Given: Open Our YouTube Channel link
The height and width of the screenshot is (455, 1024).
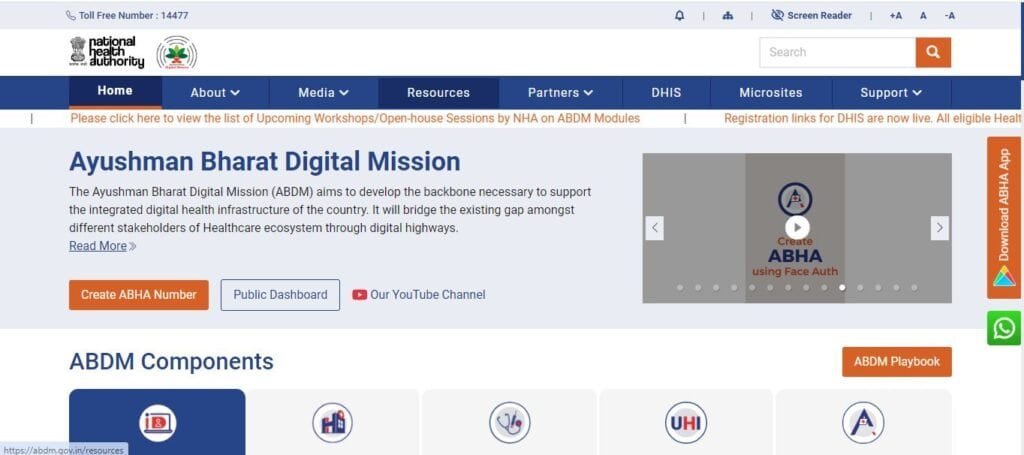Looking at the screenshot, I should click(x=419, y=294).
